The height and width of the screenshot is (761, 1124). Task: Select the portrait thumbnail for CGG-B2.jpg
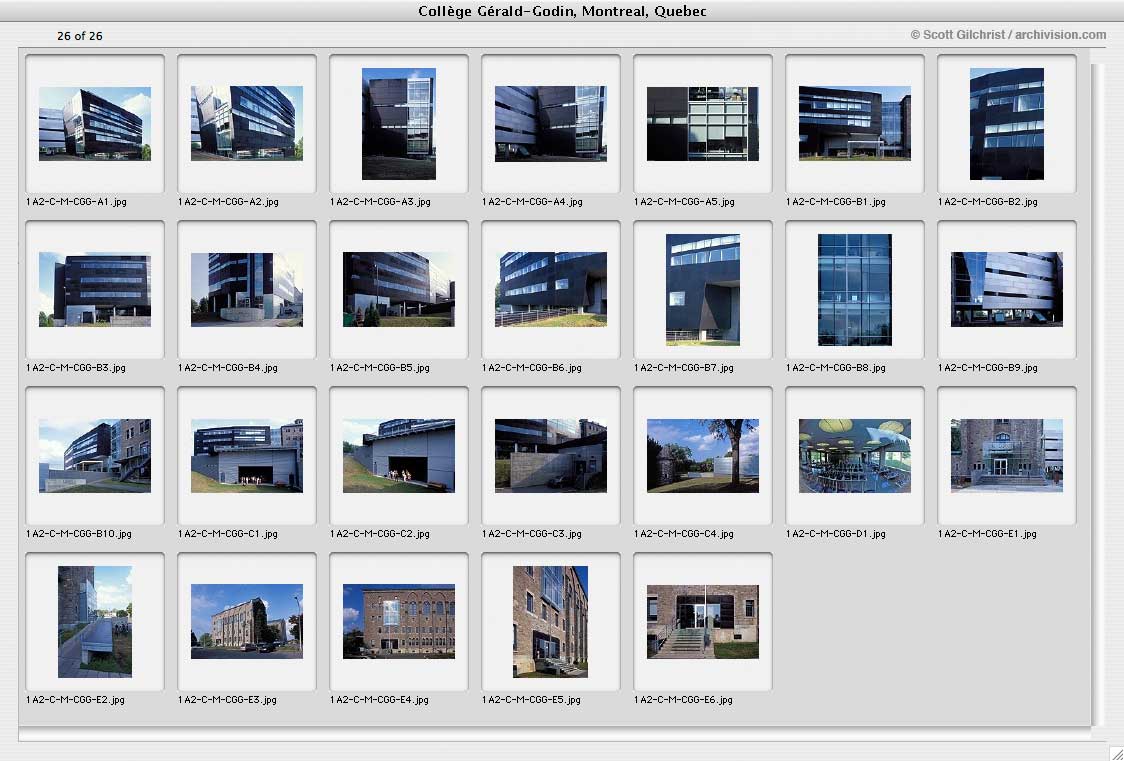point(1006,124)
